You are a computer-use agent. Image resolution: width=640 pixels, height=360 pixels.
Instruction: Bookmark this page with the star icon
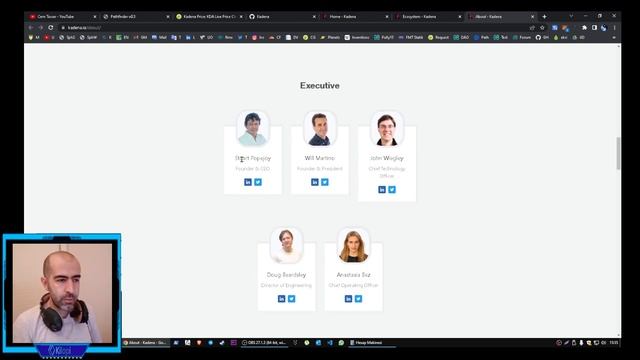pyautogui.click(x=542, y=27)
